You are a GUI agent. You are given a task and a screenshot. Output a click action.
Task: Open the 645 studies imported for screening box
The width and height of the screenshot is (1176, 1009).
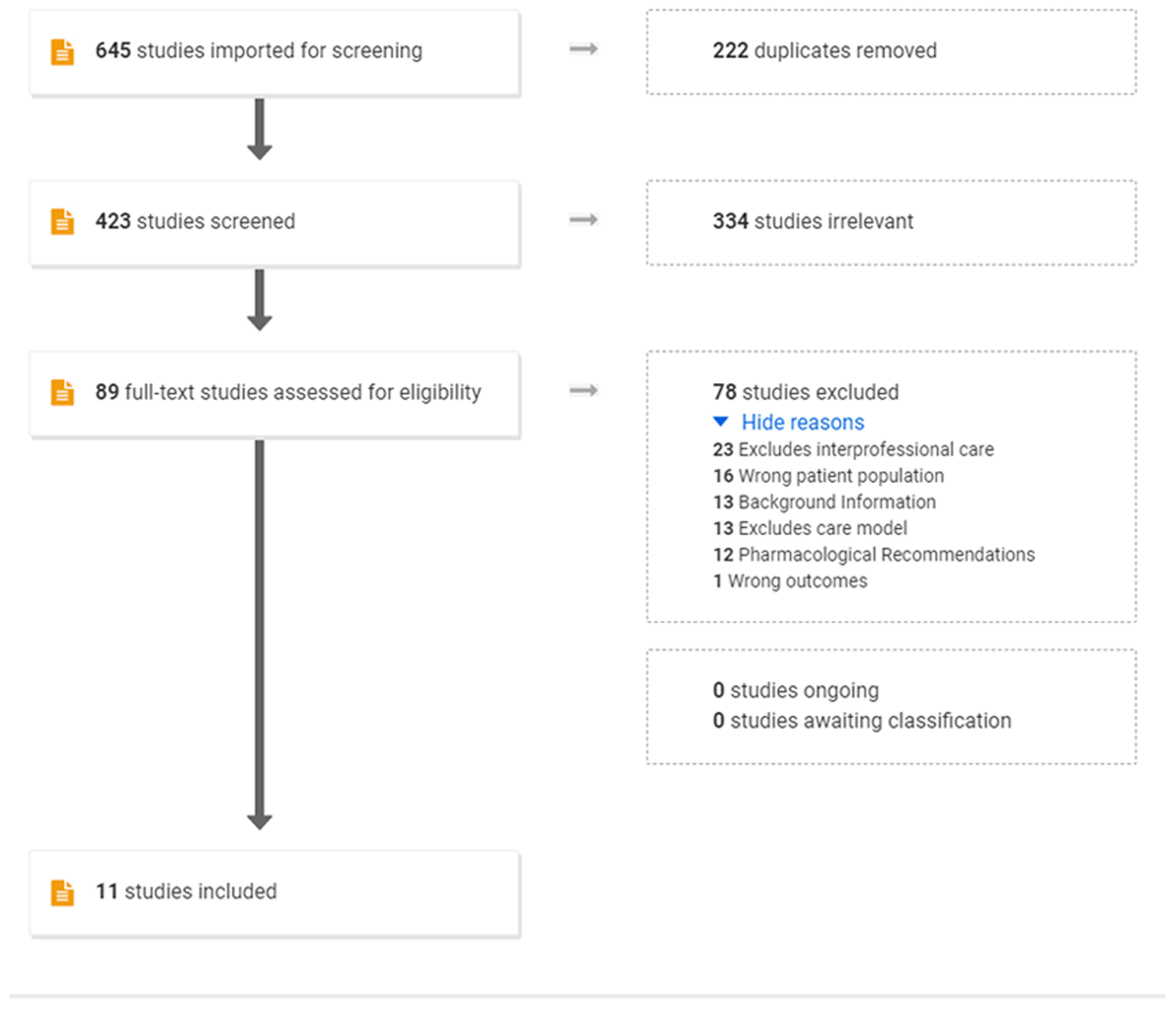[274, 53]
